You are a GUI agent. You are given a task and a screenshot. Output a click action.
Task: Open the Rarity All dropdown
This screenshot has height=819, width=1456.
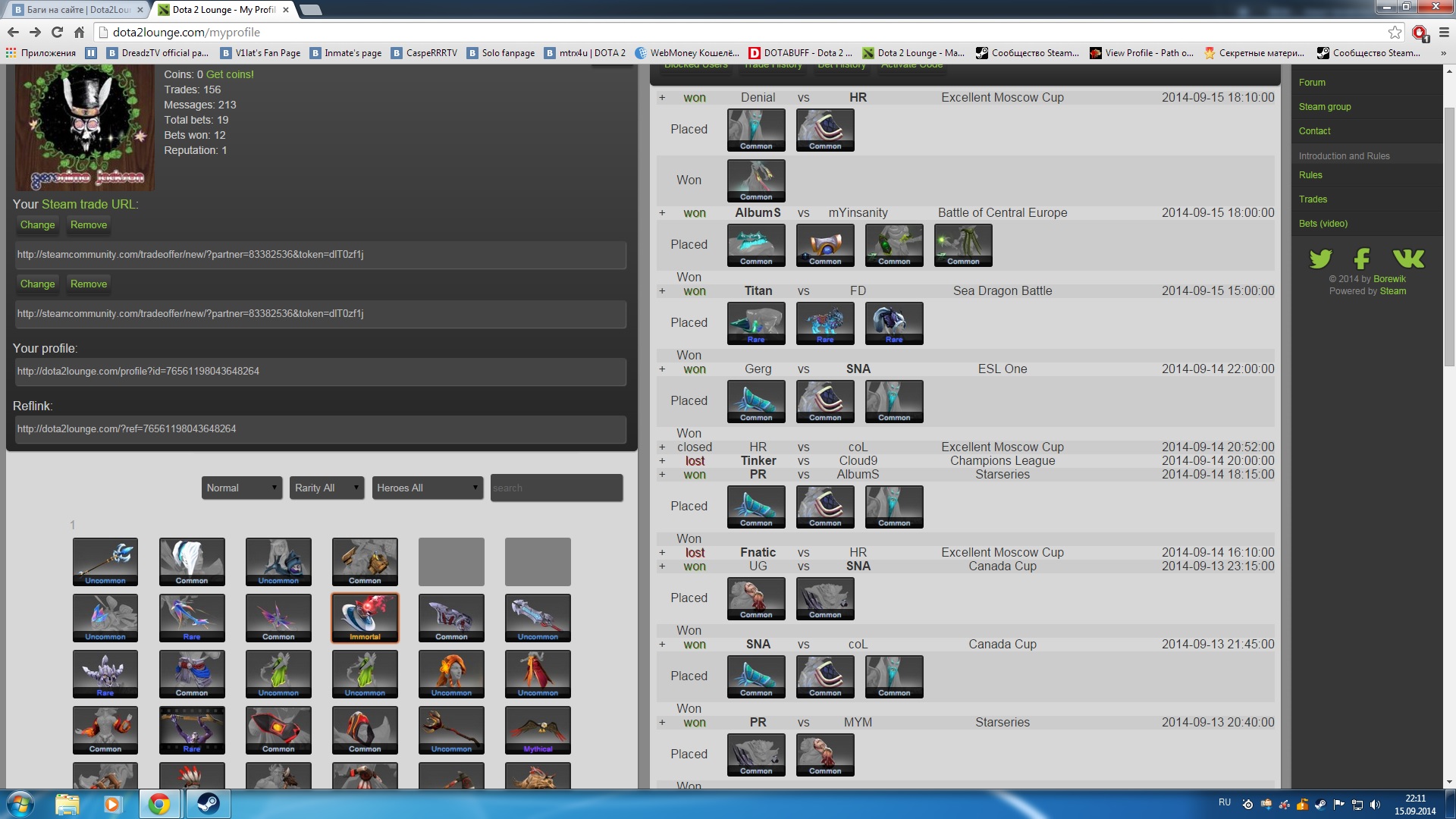(x=327, y=488)
